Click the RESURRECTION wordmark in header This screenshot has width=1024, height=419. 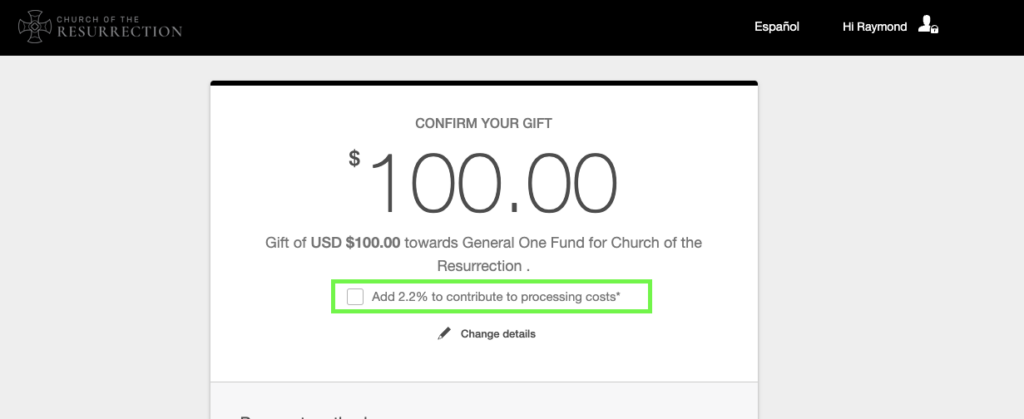(120, 31)
